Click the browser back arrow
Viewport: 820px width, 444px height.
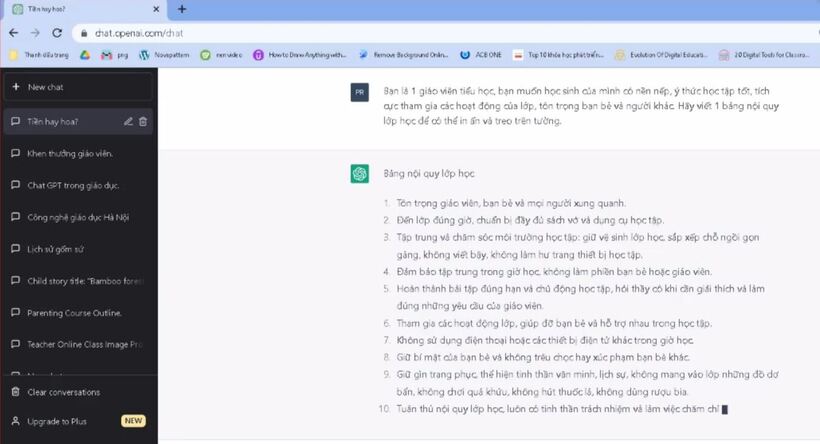pyautogui.click(x=15, y=32)
